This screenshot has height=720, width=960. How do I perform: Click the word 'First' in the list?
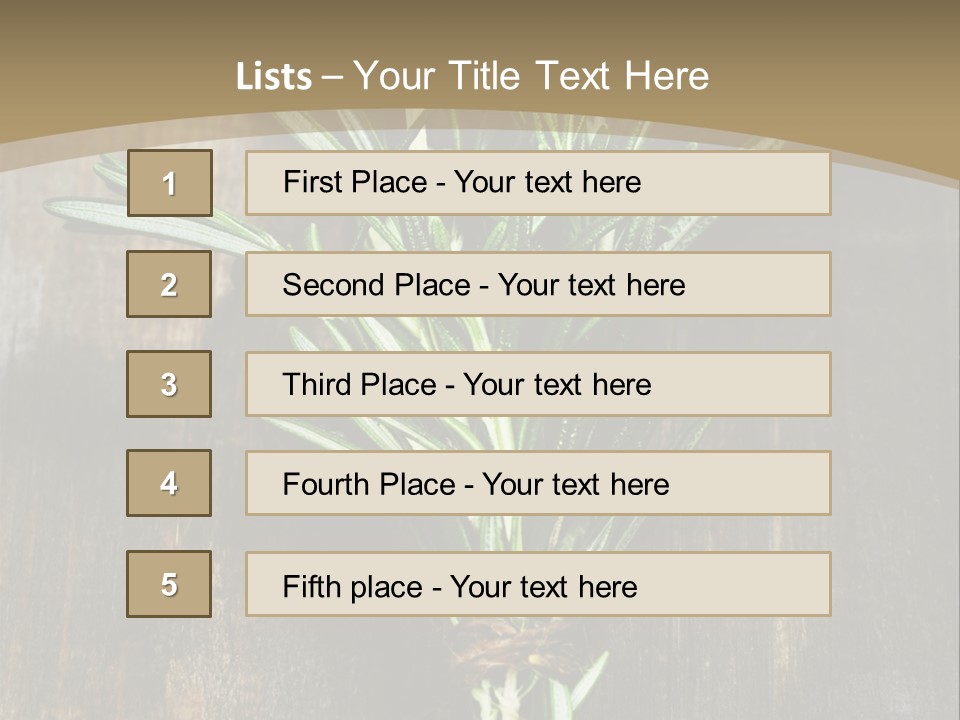tap(311, 182)
